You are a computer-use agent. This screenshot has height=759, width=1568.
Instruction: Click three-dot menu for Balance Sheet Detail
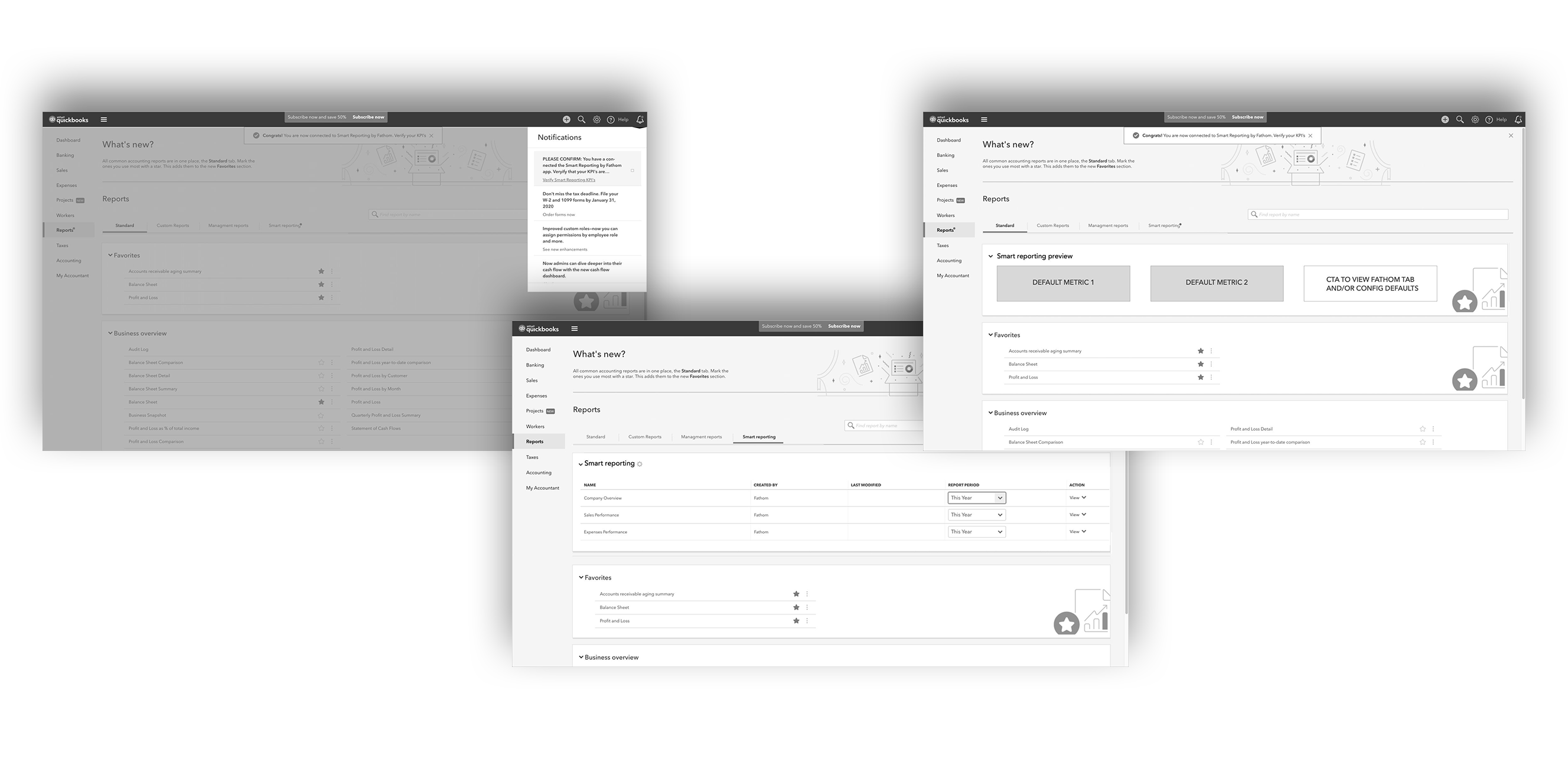(332, 376)
